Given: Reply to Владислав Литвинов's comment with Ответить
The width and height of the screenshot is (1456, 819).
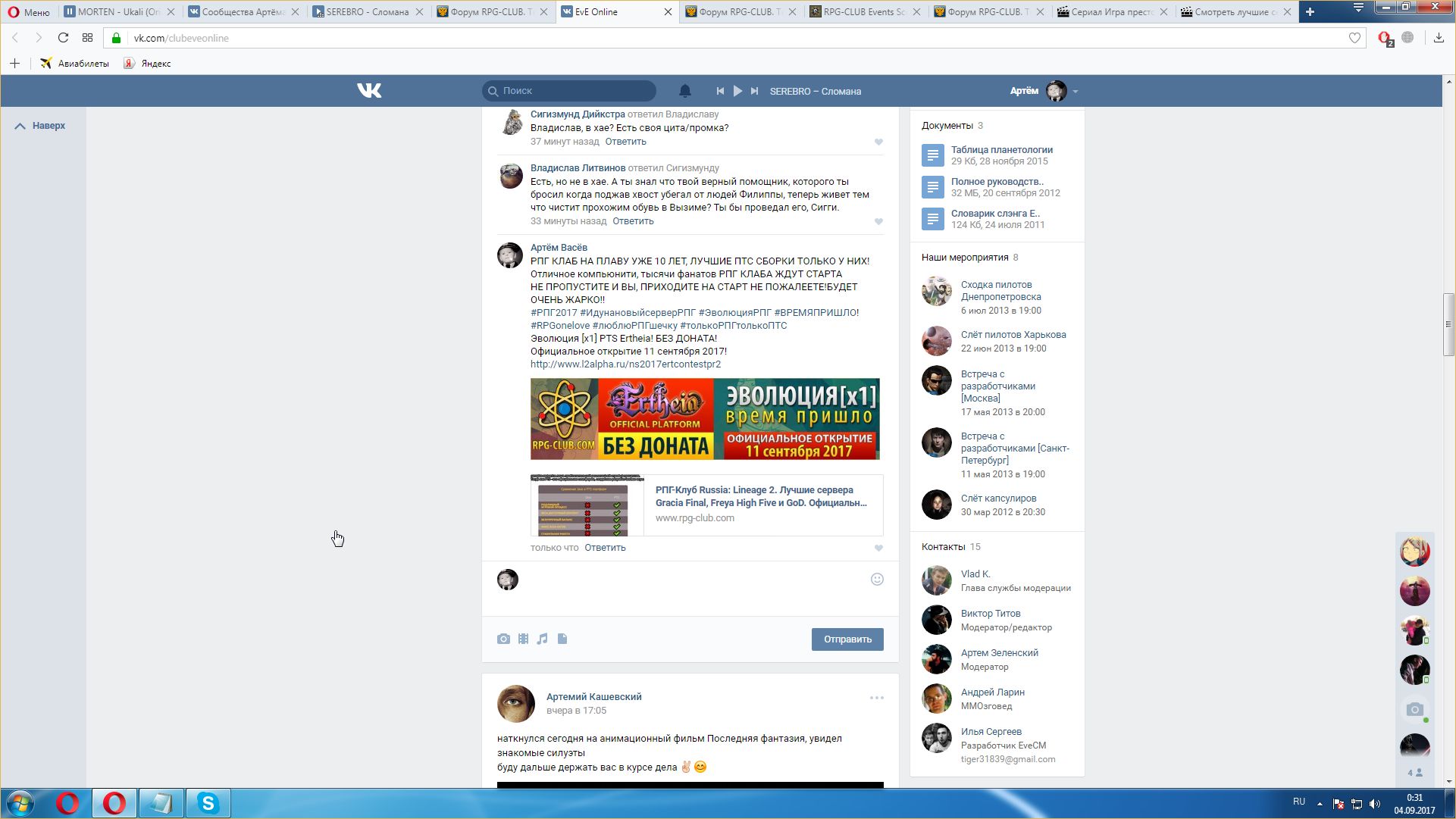Looking at the screenshot, I should coord(633,221).
